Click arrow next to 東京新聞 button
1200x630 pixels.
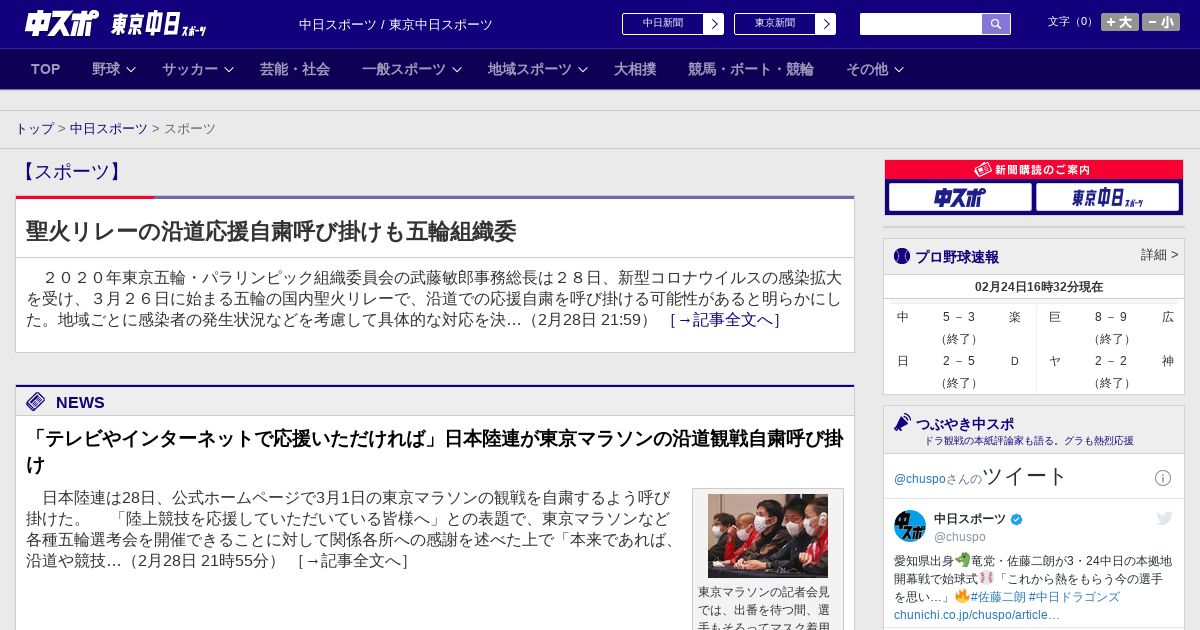(826, 24)
